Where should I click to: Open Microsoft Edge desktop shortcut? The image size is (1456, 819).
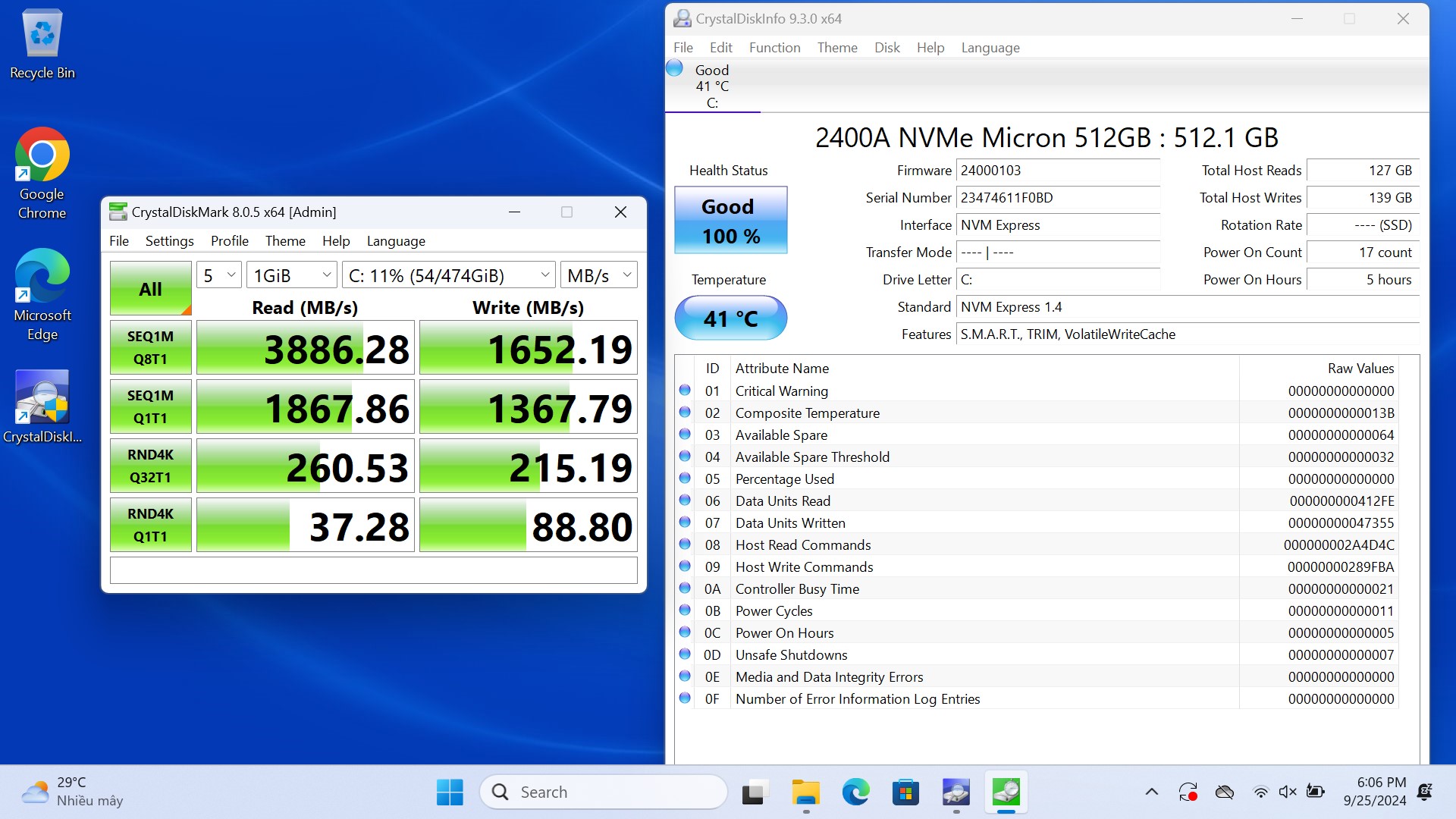[42, 294]
